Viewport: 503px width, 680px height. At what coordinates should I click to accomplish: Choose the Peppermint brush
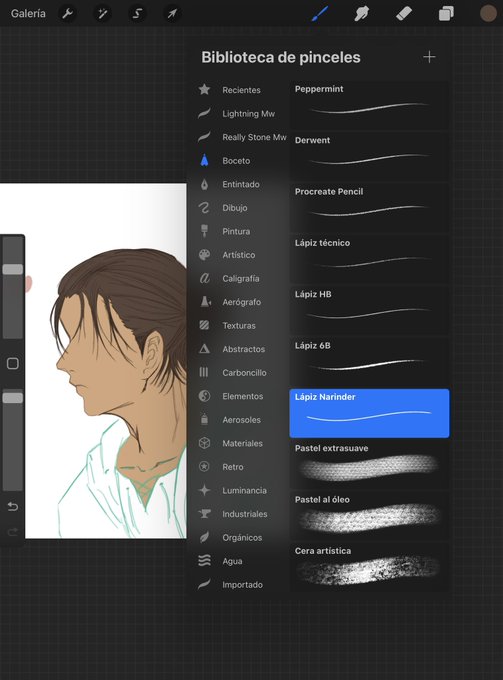(x=369, y=105)
